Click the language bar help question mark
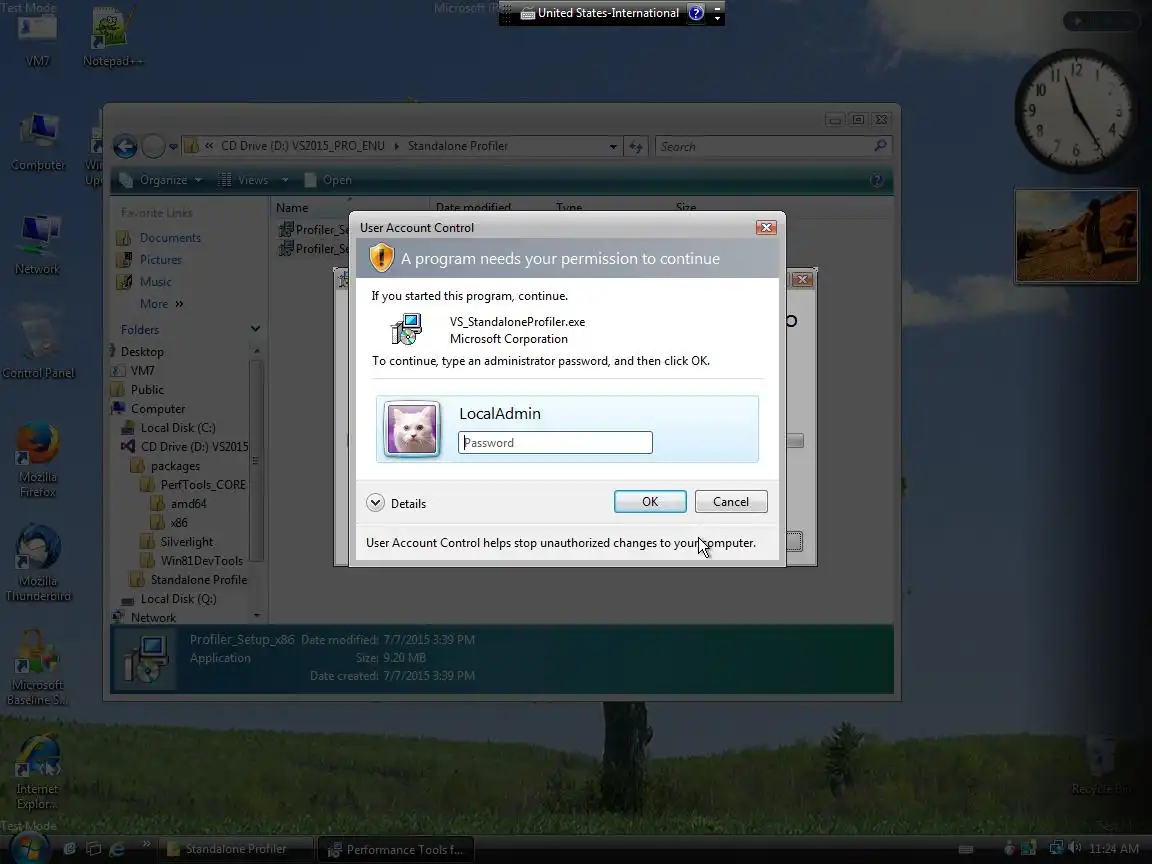The image size is (1152, 864). (696, 12)
